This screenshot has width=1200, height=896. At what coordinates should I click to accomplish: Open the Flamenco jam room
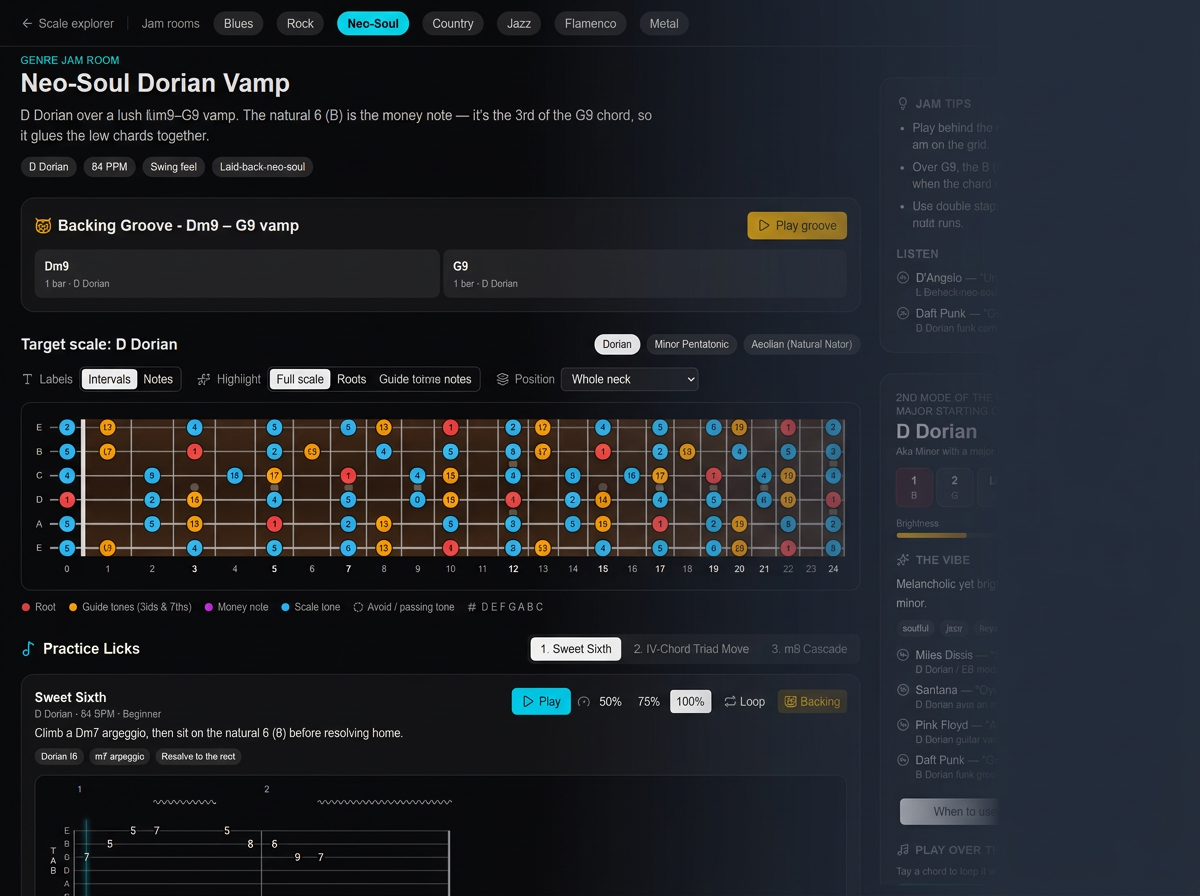coord(590,23)
